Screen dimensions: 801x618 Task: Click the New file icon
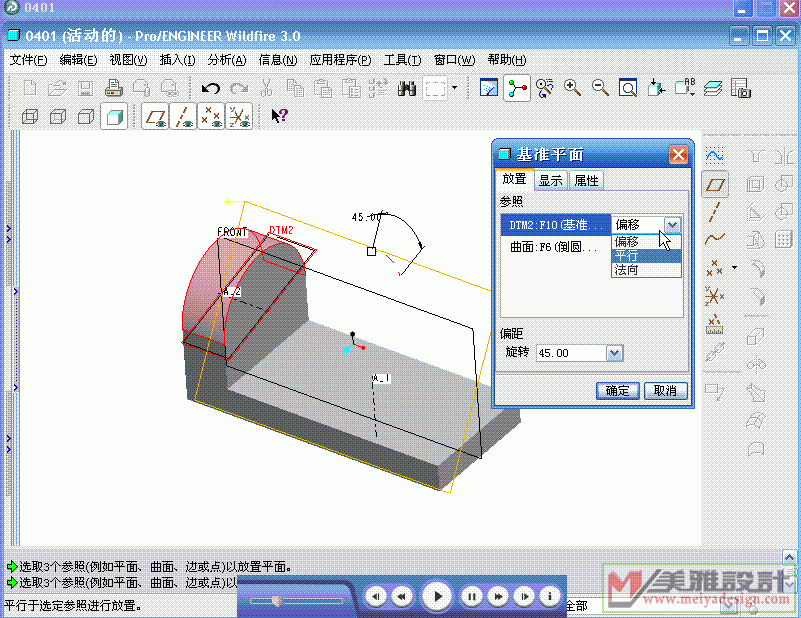pos(30,88)
